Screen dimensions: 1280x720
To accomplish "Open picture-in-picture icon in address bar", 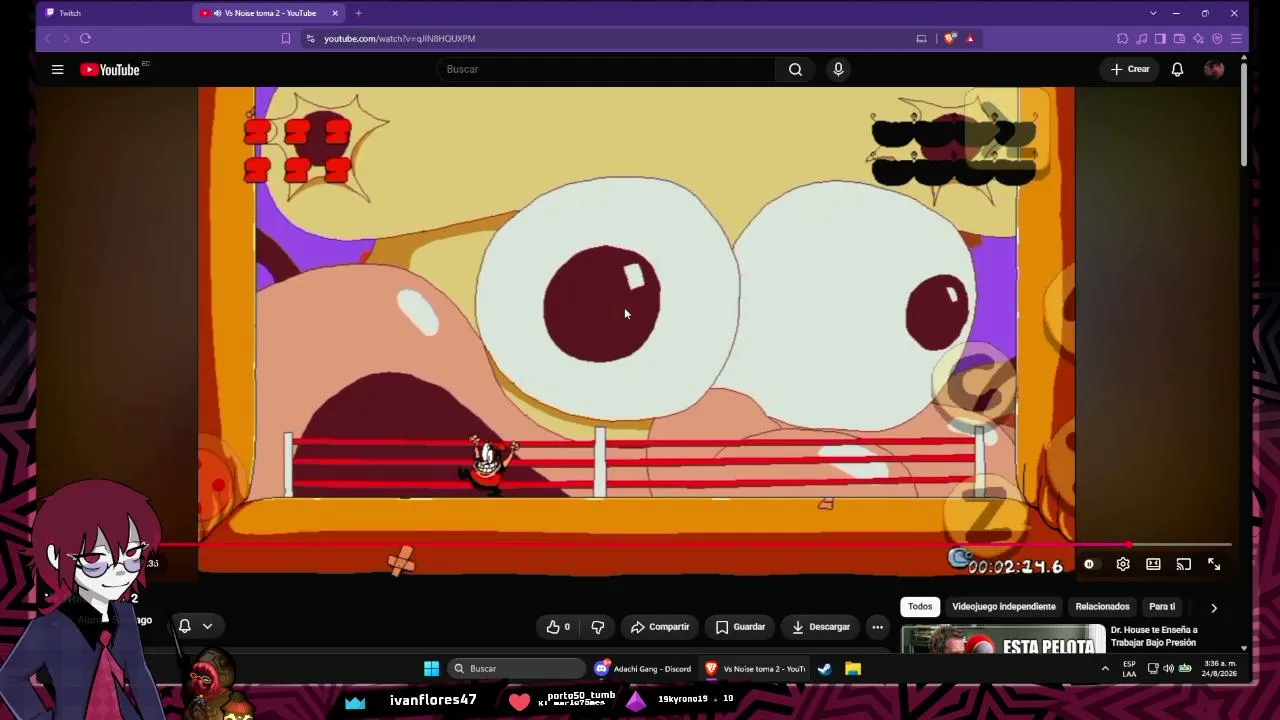I will 921,38.
